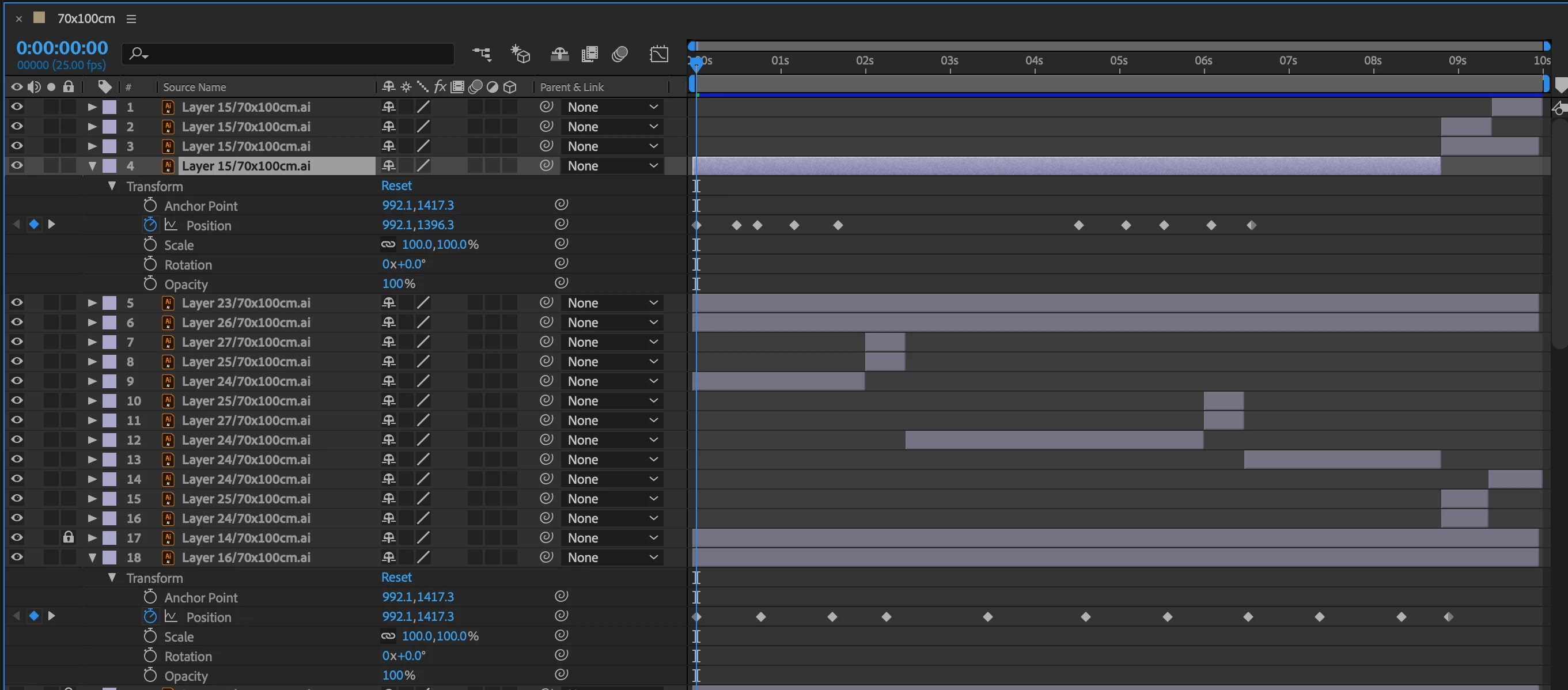1568x690 pixels.
Task: Enable Frame Blending for all layers
Action: tap(589, 54)
